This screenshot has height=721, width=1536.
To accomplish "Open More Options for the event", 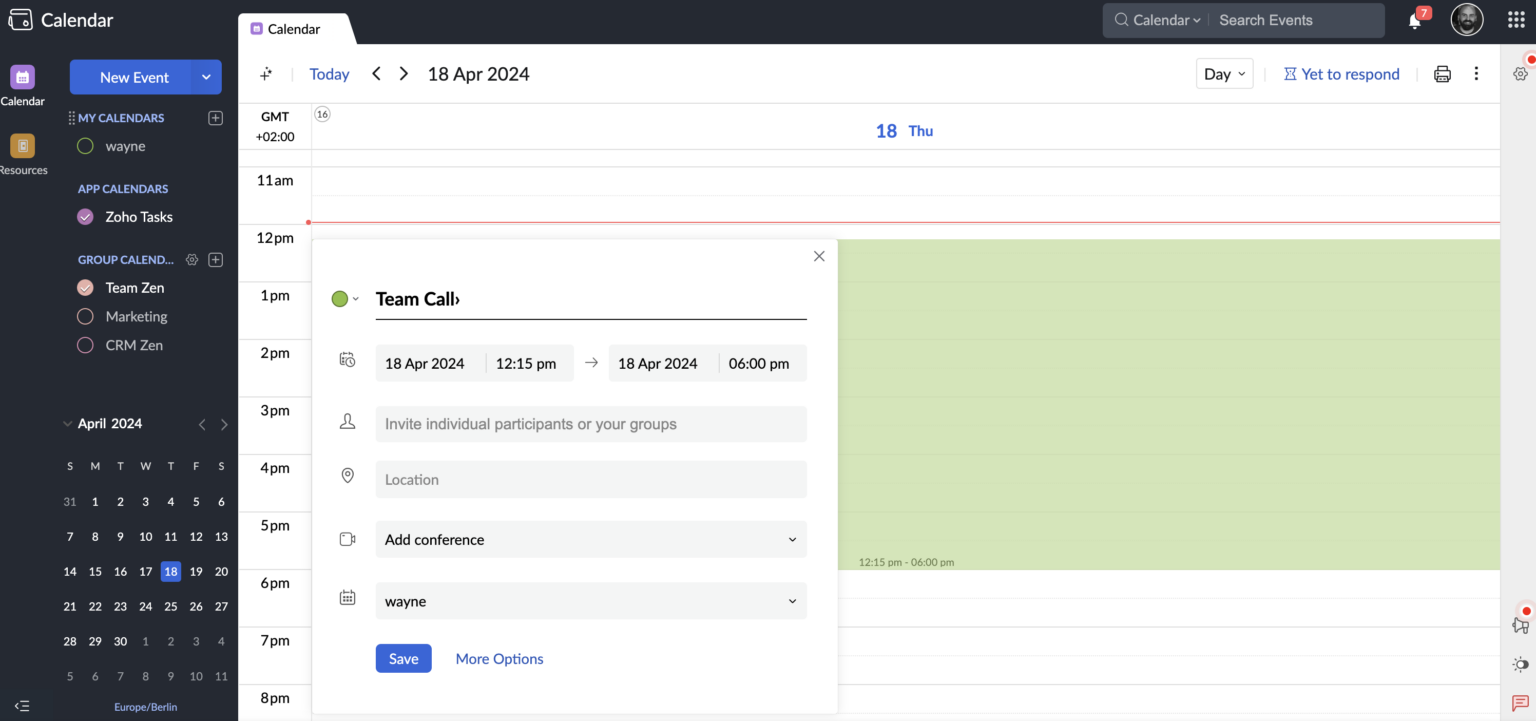I will pos(499,658).
